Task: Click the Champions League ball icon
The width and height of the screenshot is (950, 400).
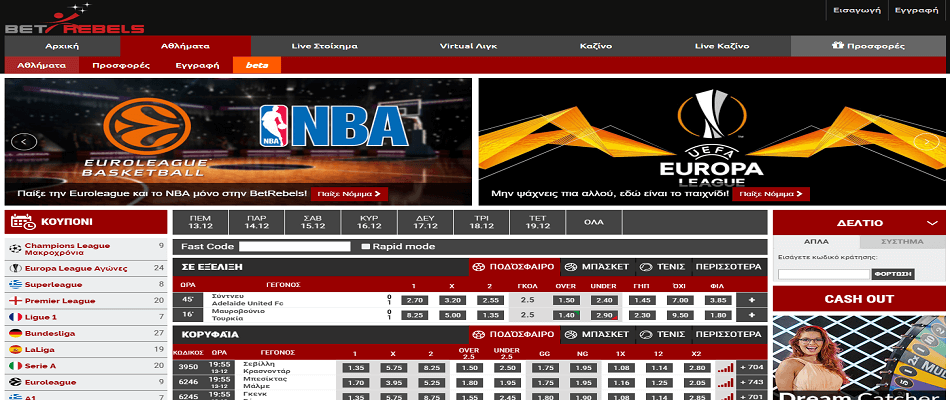Action: click(x=15, y=249)
